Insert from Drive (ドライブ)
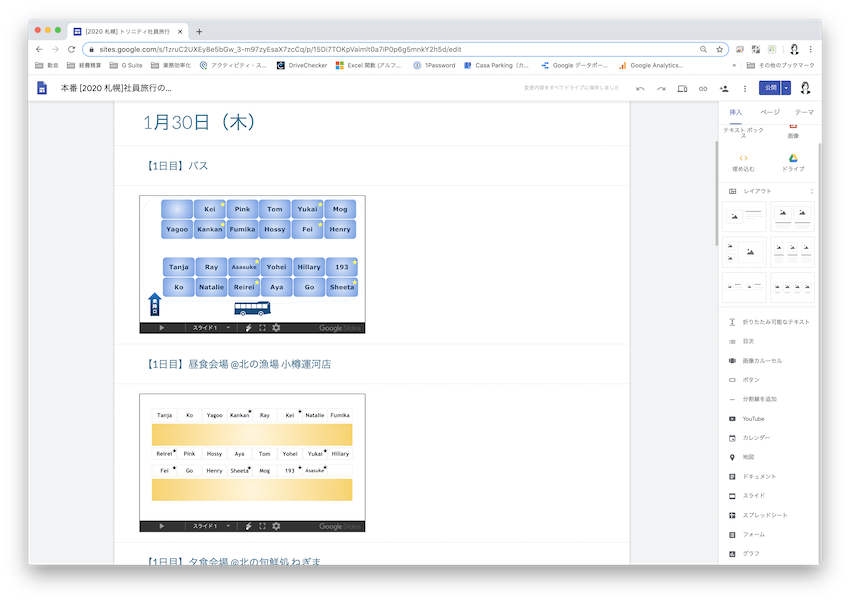Viewport: 850px width, 602px height. pos(792,162)
